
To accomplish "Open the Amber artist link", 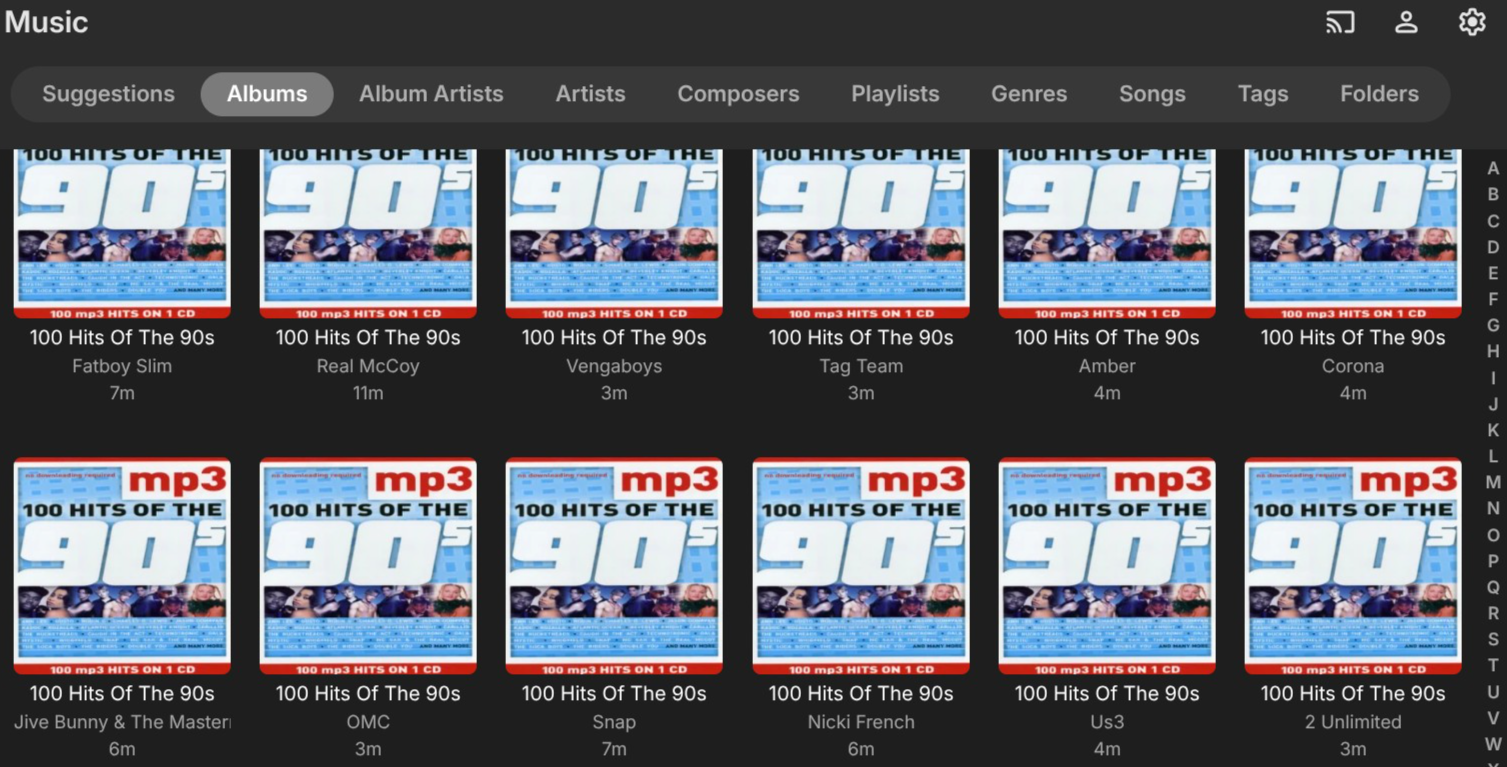I will coord(1107,366).
